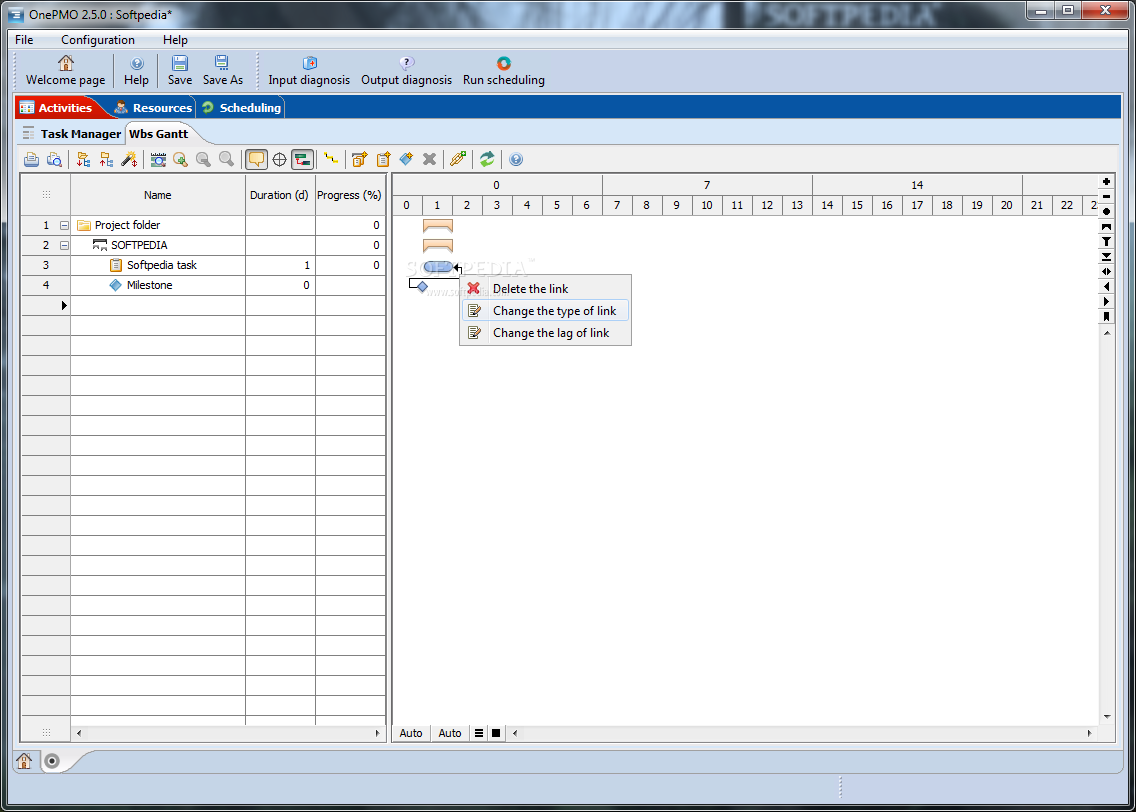
Task: Click the green refresh arrows icon
Action: click(x=487, y=159)
